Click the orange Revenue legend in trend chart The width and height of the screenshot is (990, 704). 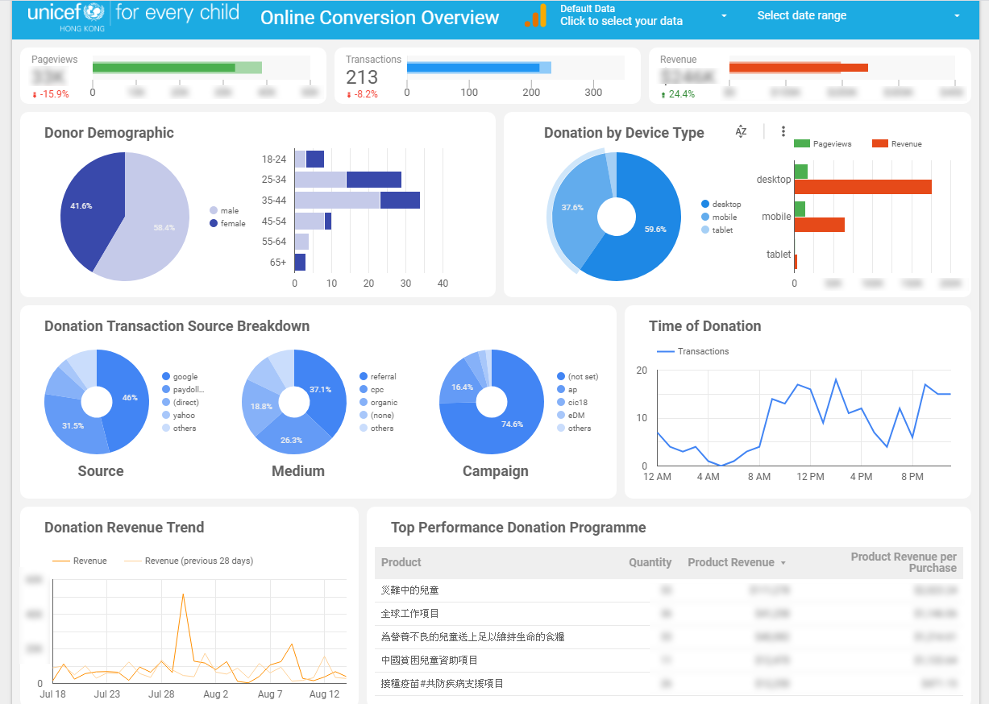[x=80, y=561]
